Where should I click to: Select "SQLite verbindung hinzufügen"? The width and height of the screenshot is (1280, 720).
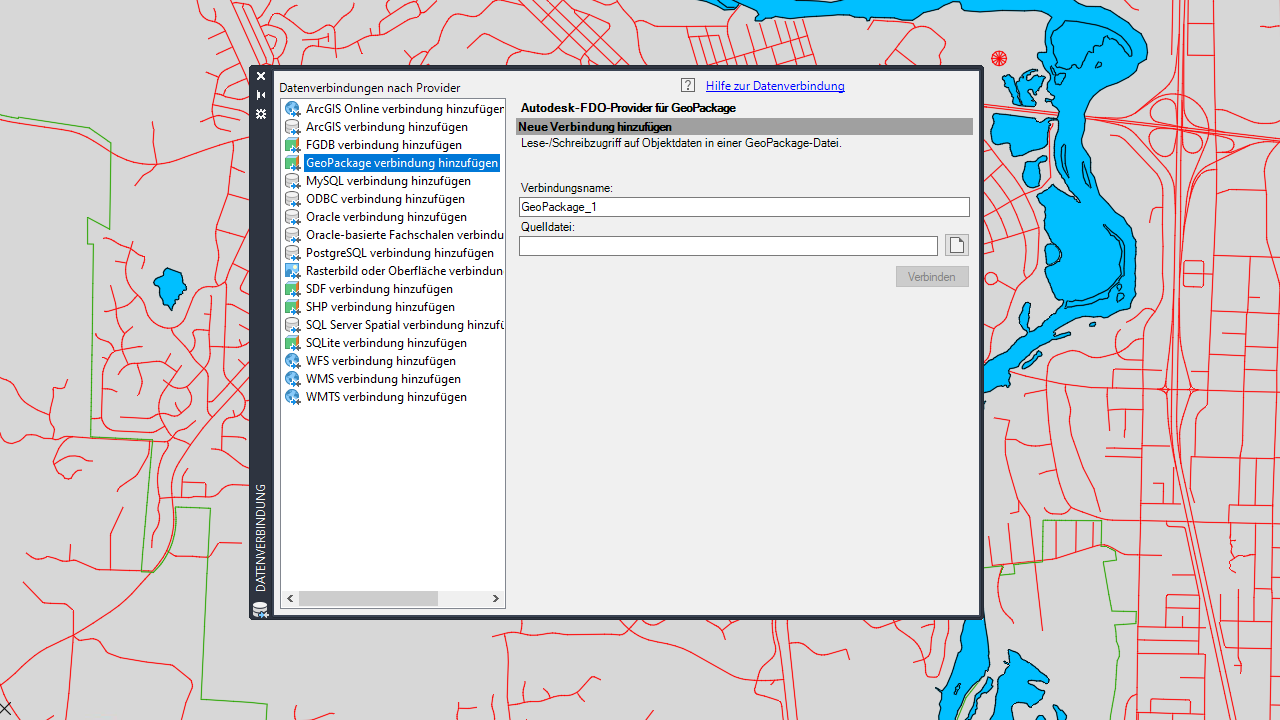386,343
